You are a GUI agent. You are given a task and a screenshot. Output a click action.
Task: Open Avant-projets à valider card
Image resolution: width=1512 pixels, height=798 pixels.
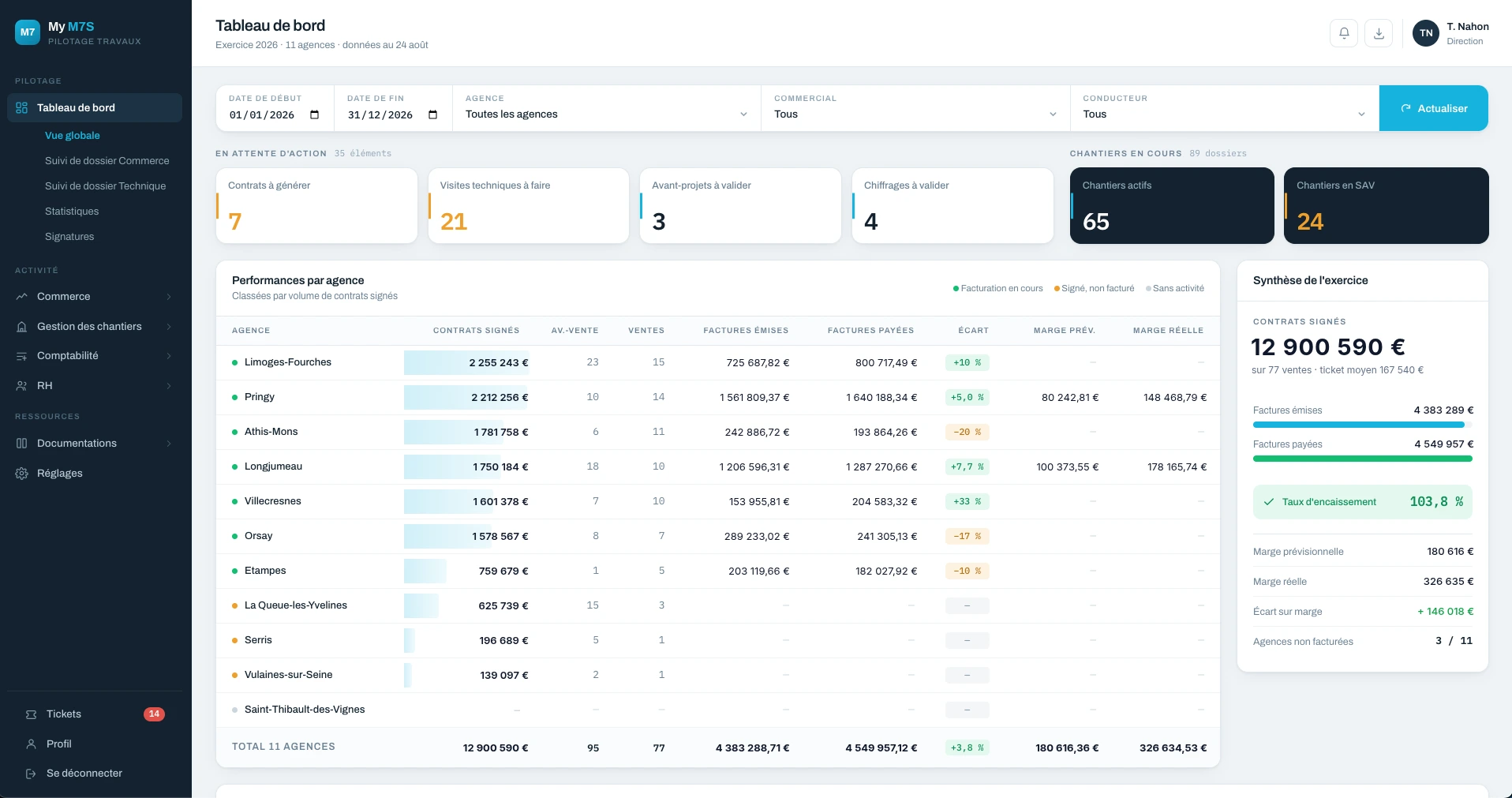(x=740, y=205)
